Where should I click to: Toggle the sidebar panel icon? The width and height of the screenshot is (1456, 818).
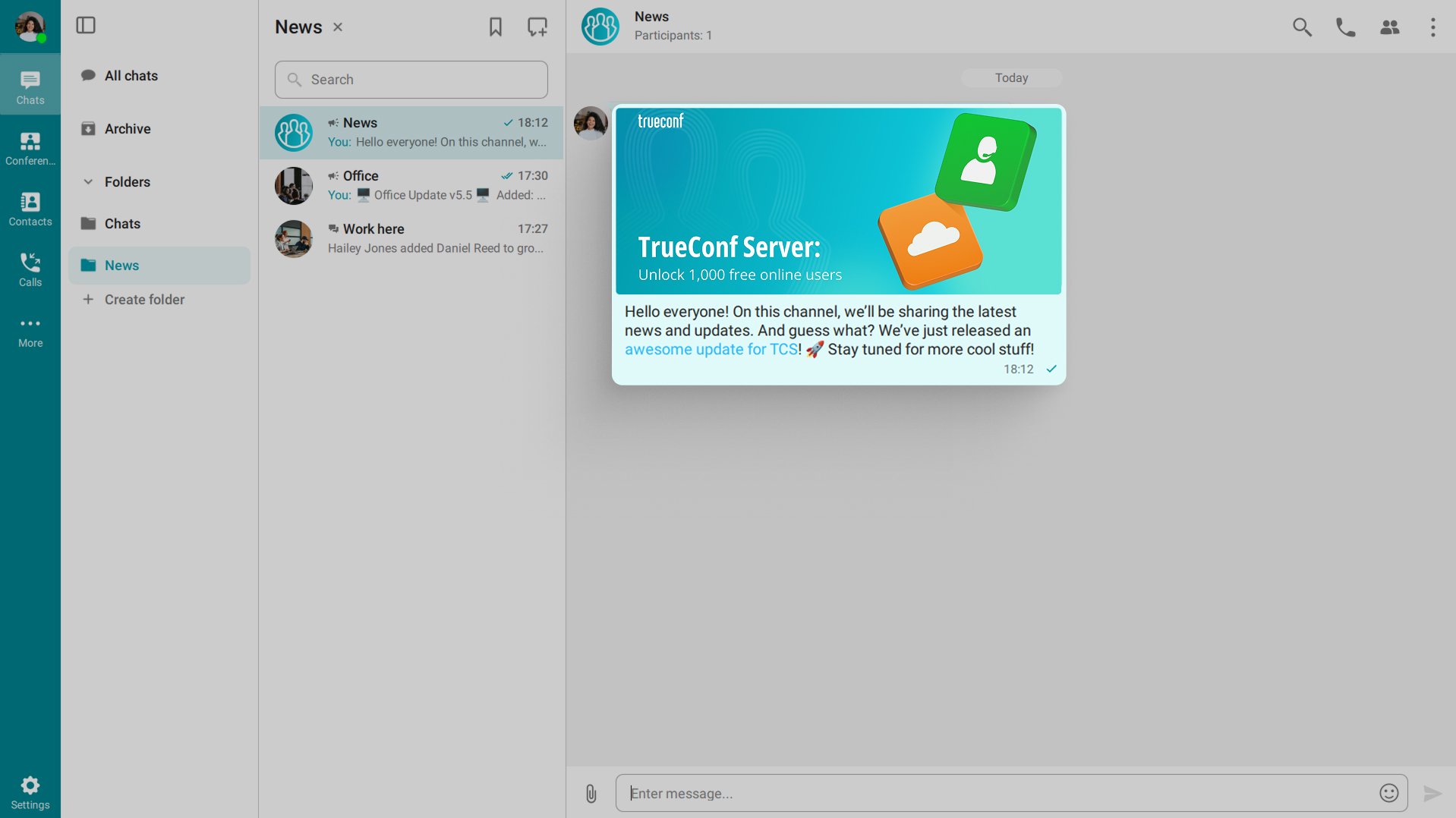pos(86,26)
